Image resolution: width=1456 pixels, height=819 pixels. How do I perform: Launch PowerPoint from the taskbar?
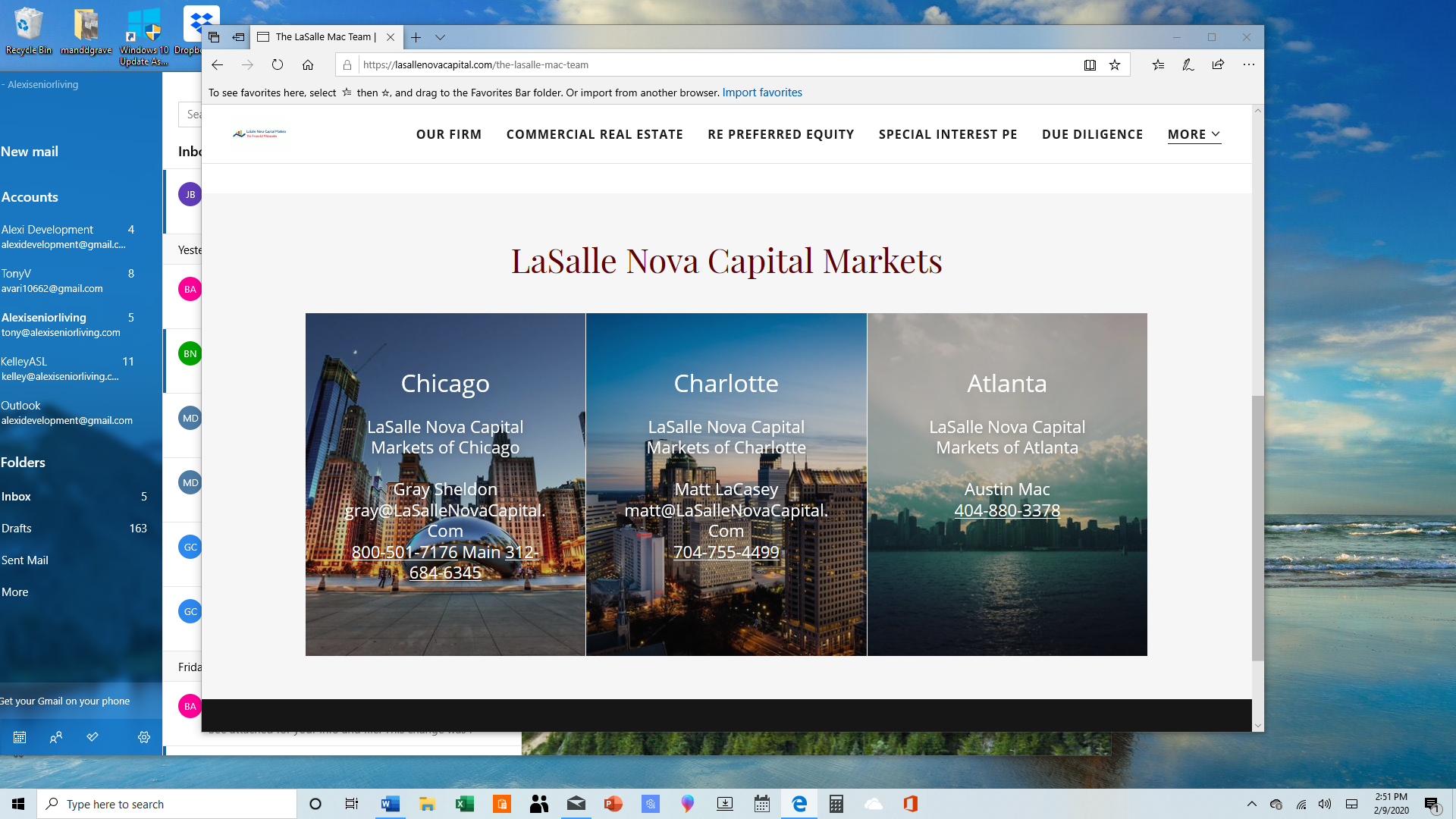click(x=613, y=804)
